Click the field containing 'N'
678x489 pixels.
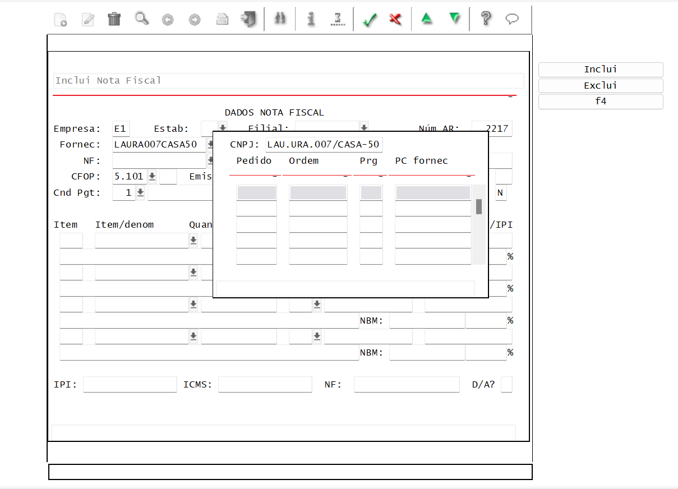501,192
